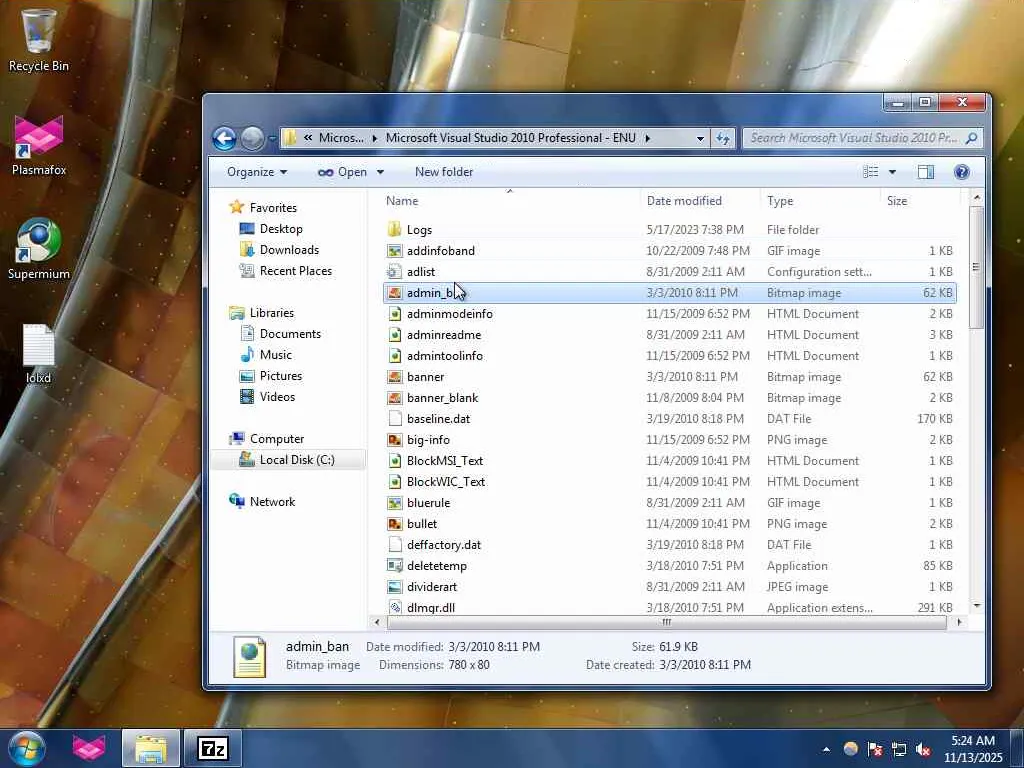Toggle the preview pane button
The image size is (1024, 768).
tap(925, 172)
